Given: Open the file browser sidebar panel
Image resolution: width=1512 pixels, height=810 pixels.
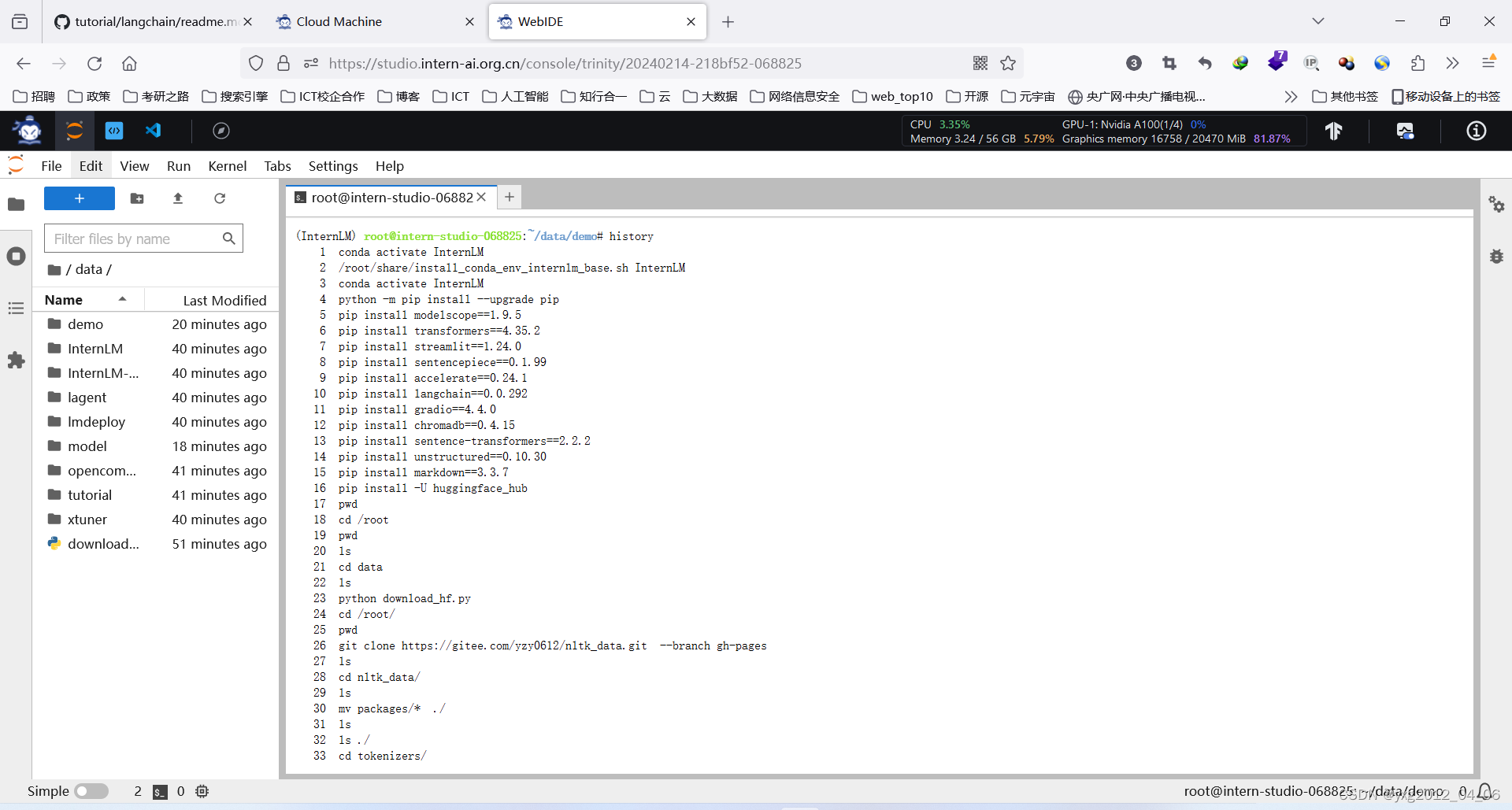Looking at the screenshot, I should coord(16,205).
